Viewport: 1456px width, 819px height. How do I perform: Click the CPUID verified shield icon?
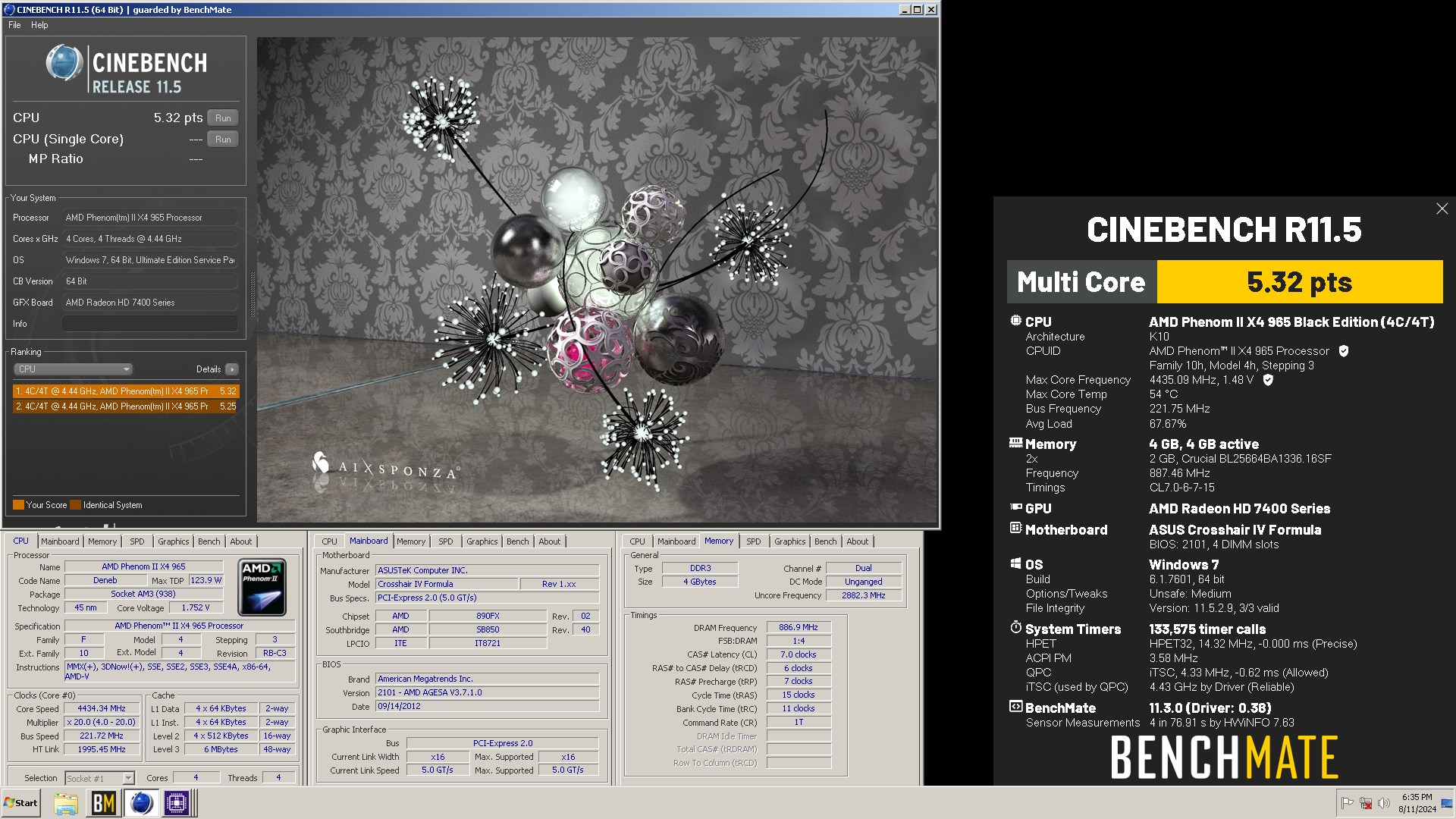(x=1343, y=351)
